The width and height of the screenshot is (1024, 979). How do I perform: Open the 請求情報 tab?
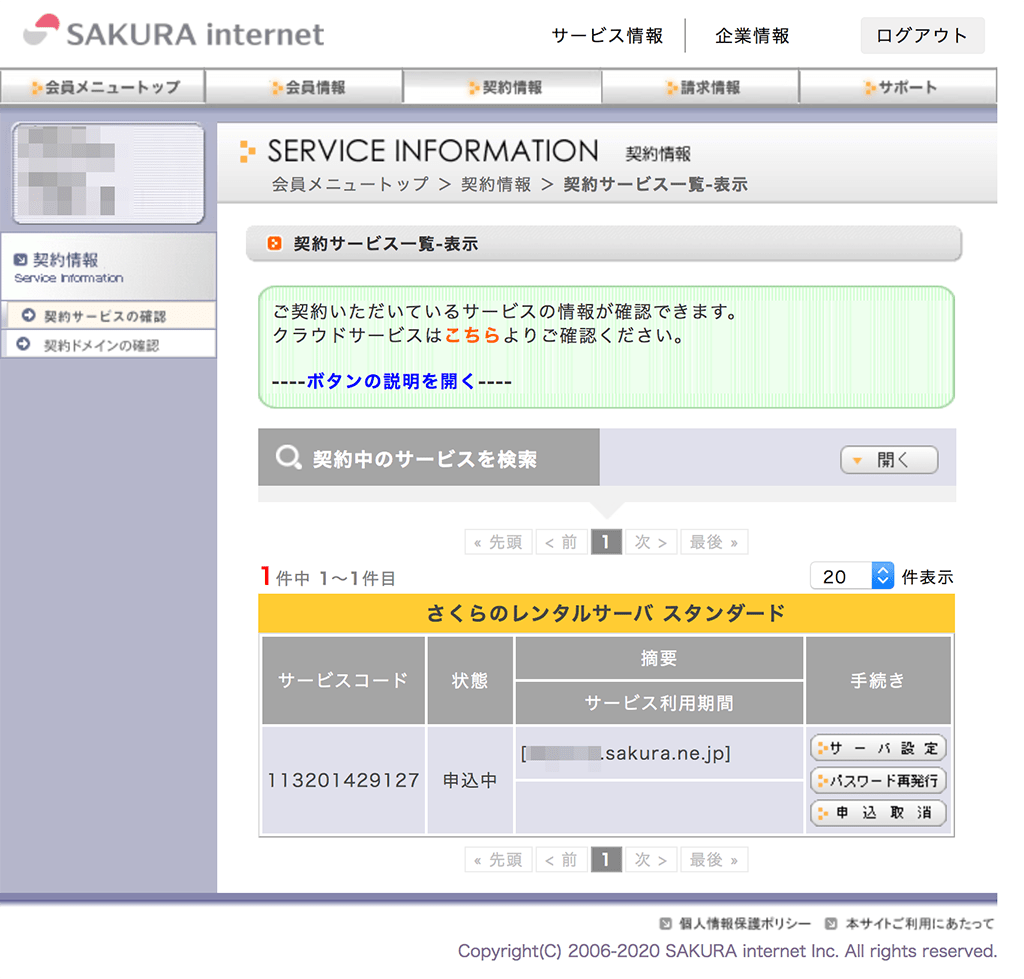pyautogui.click(x=700, y=87)
